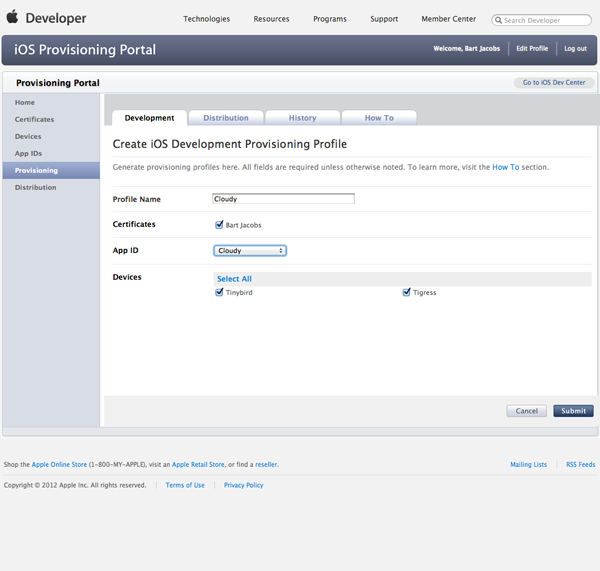Select Provisioning in sidebar
This screenshot has height=571, width=600.
(51, 170)
